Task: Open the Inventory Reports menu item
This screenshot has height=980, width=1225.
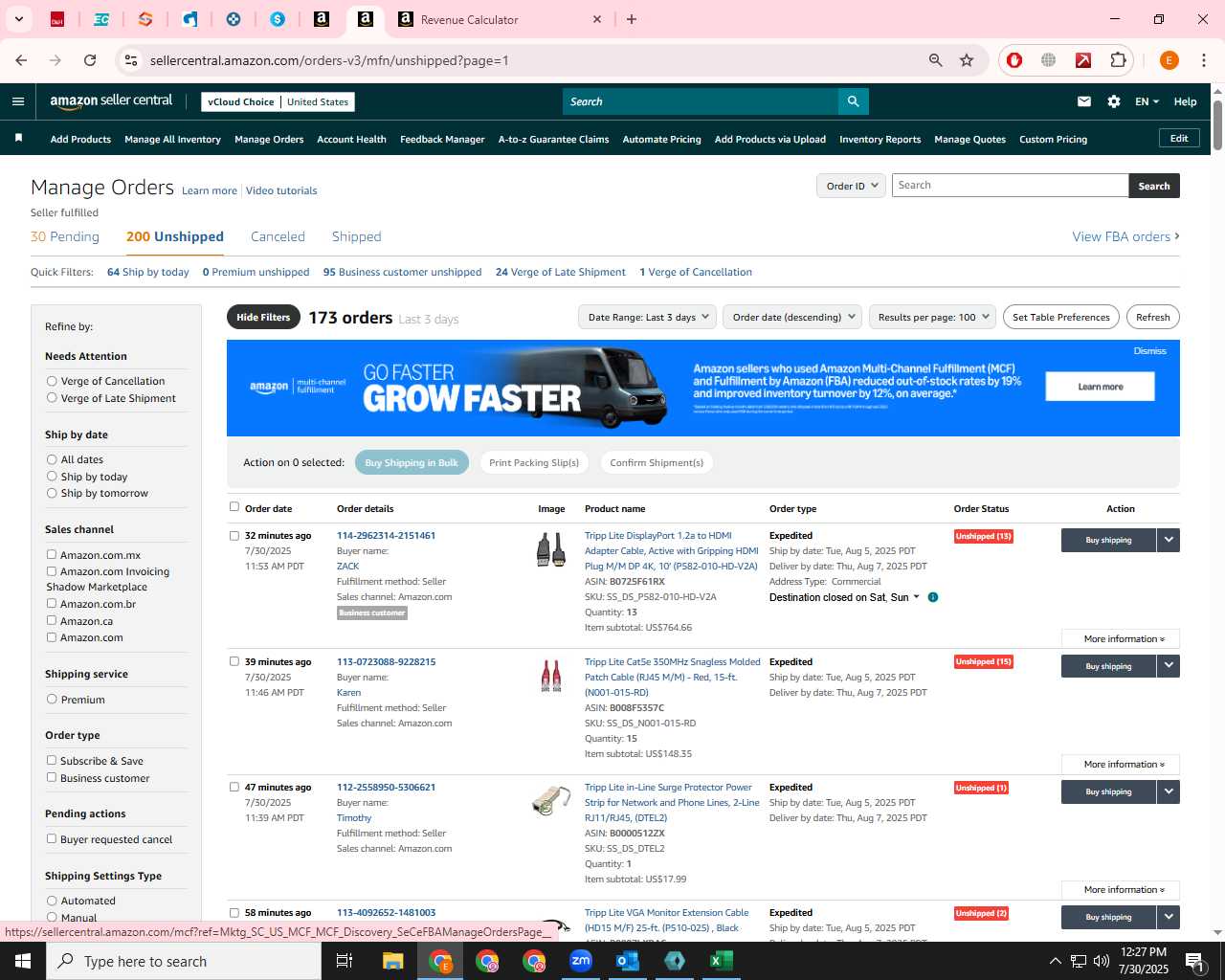Action: 880,139
